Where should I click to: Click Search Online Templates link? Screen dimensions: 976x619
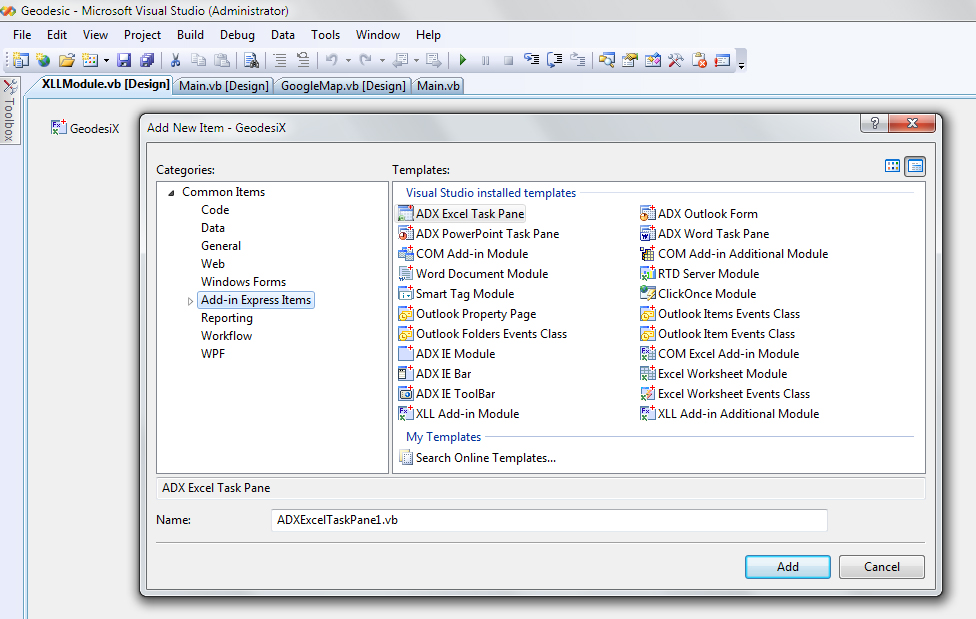[x=477, y=458]
